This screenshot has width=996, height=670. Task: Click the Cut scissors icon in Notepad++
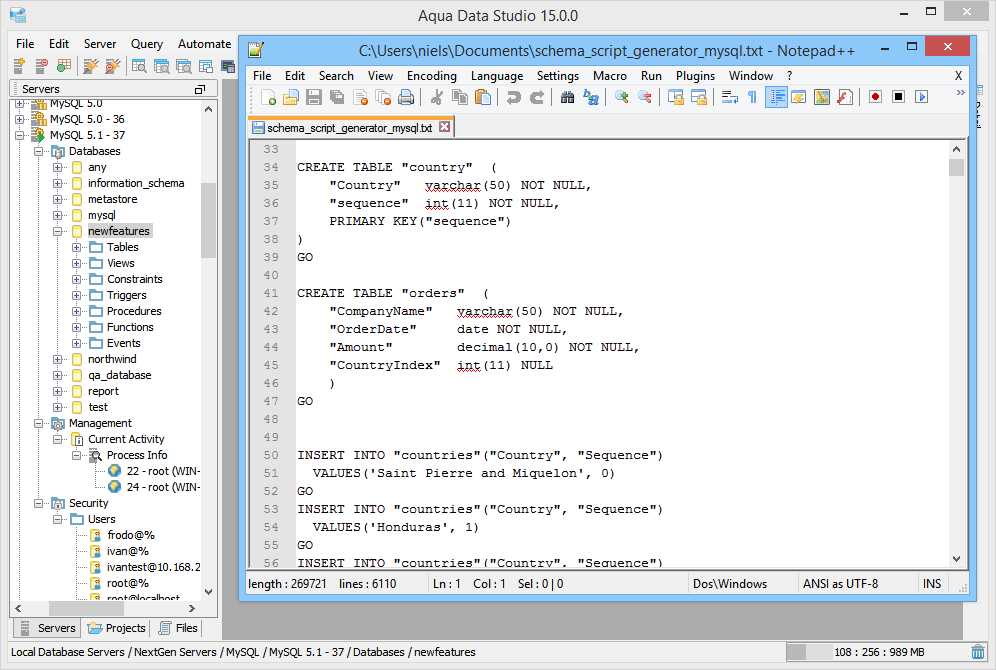[x=436, y=97]
